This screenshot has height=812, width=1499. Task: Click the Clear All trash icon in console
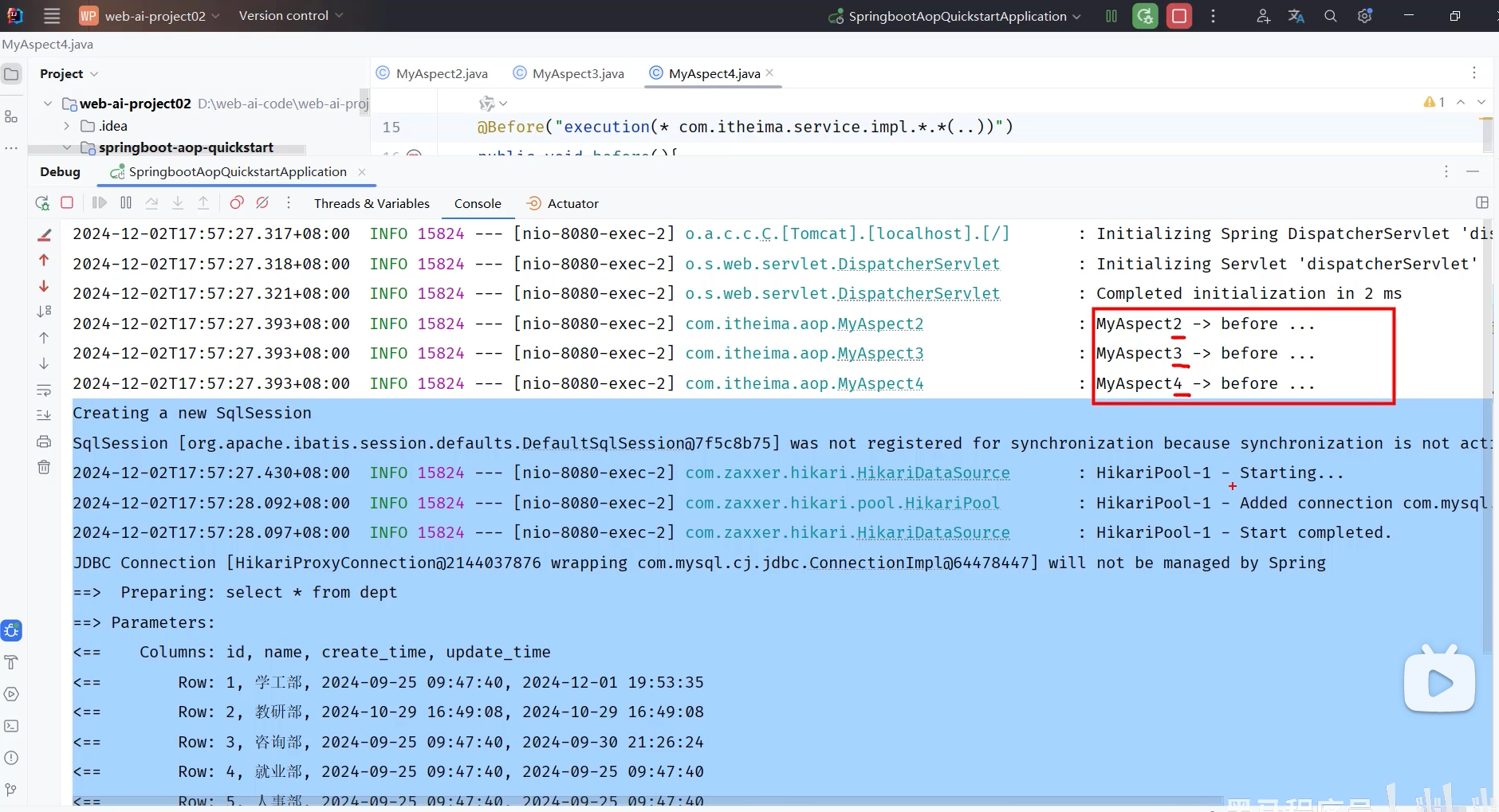pyautogui.click(x=44, y=467)
